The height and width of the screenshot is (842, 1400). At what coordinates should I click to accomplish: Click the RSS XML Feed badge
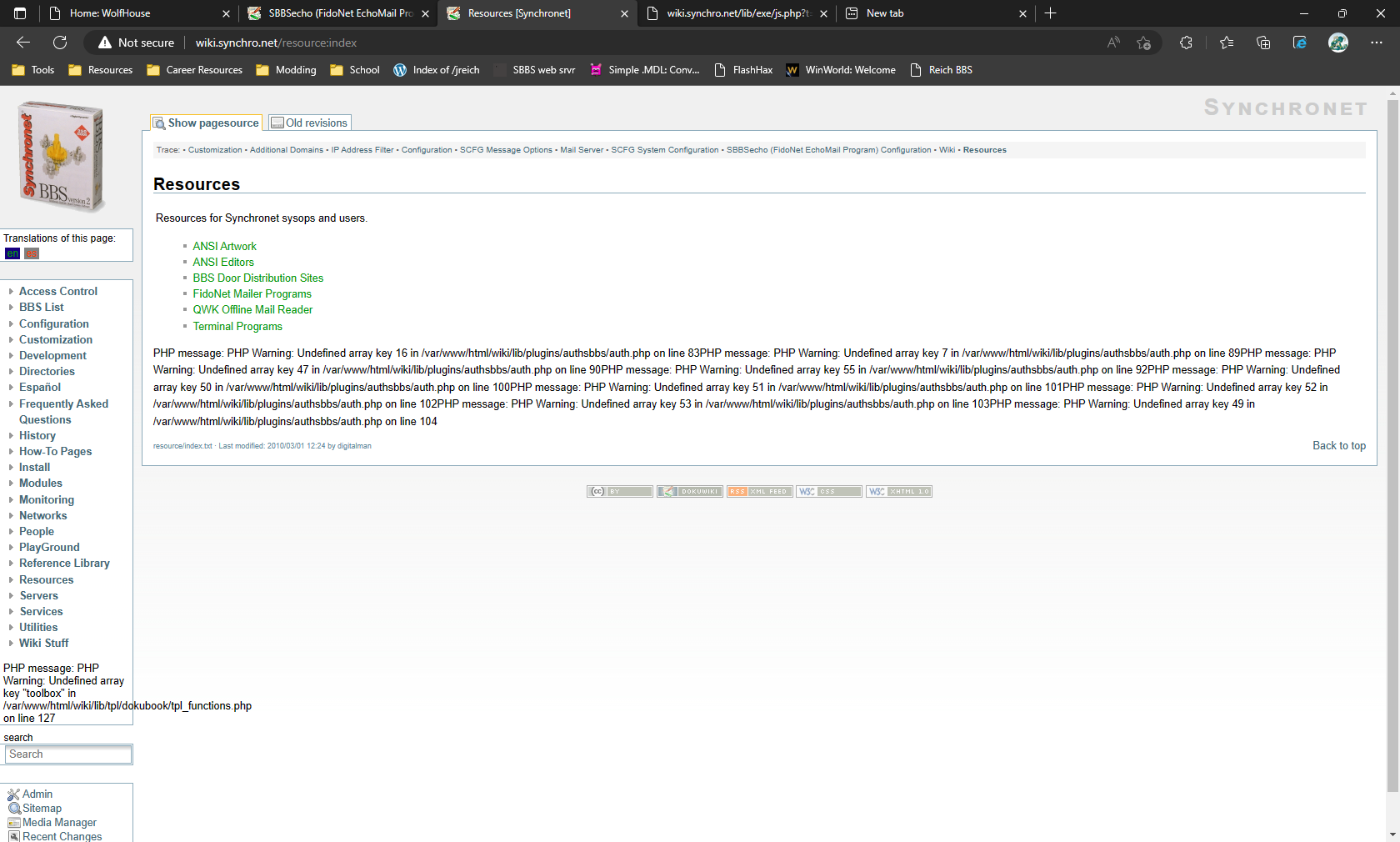pos(759,492)
